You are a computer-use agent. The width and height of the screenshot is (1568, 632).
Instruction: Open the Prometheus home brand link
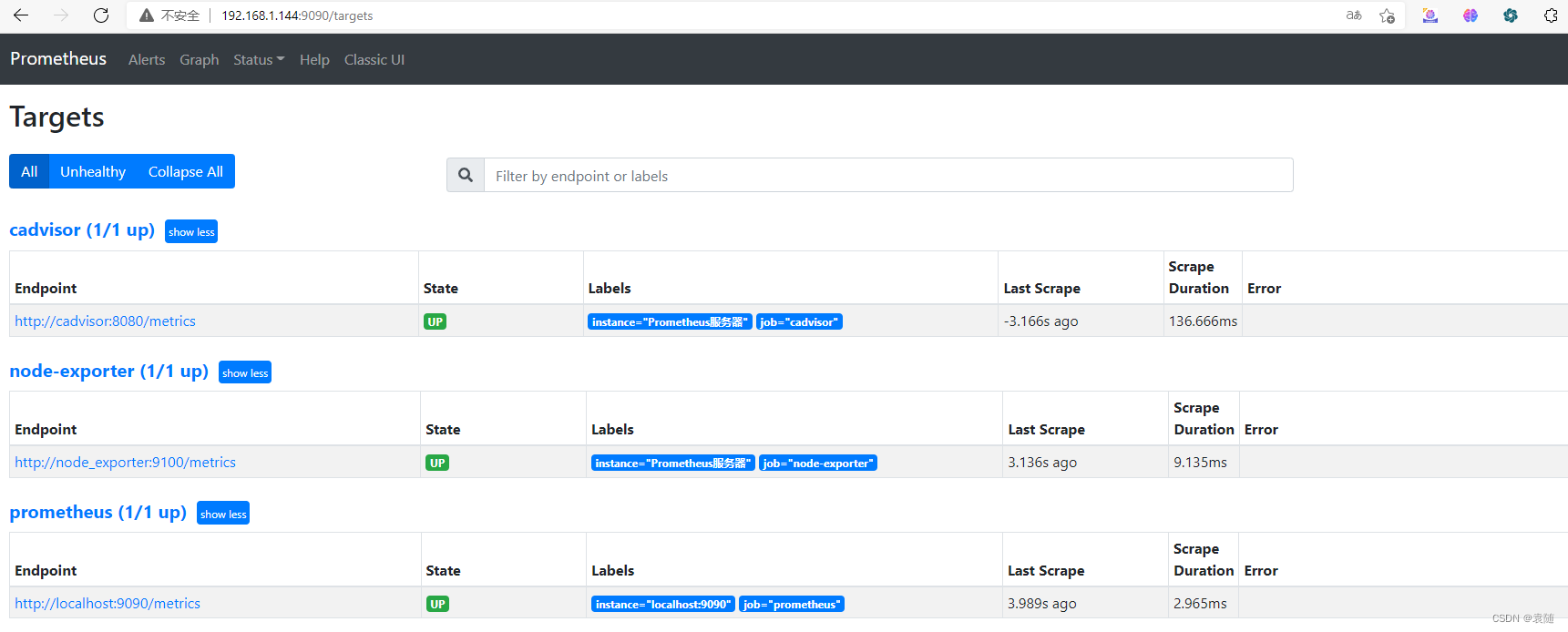58,58
